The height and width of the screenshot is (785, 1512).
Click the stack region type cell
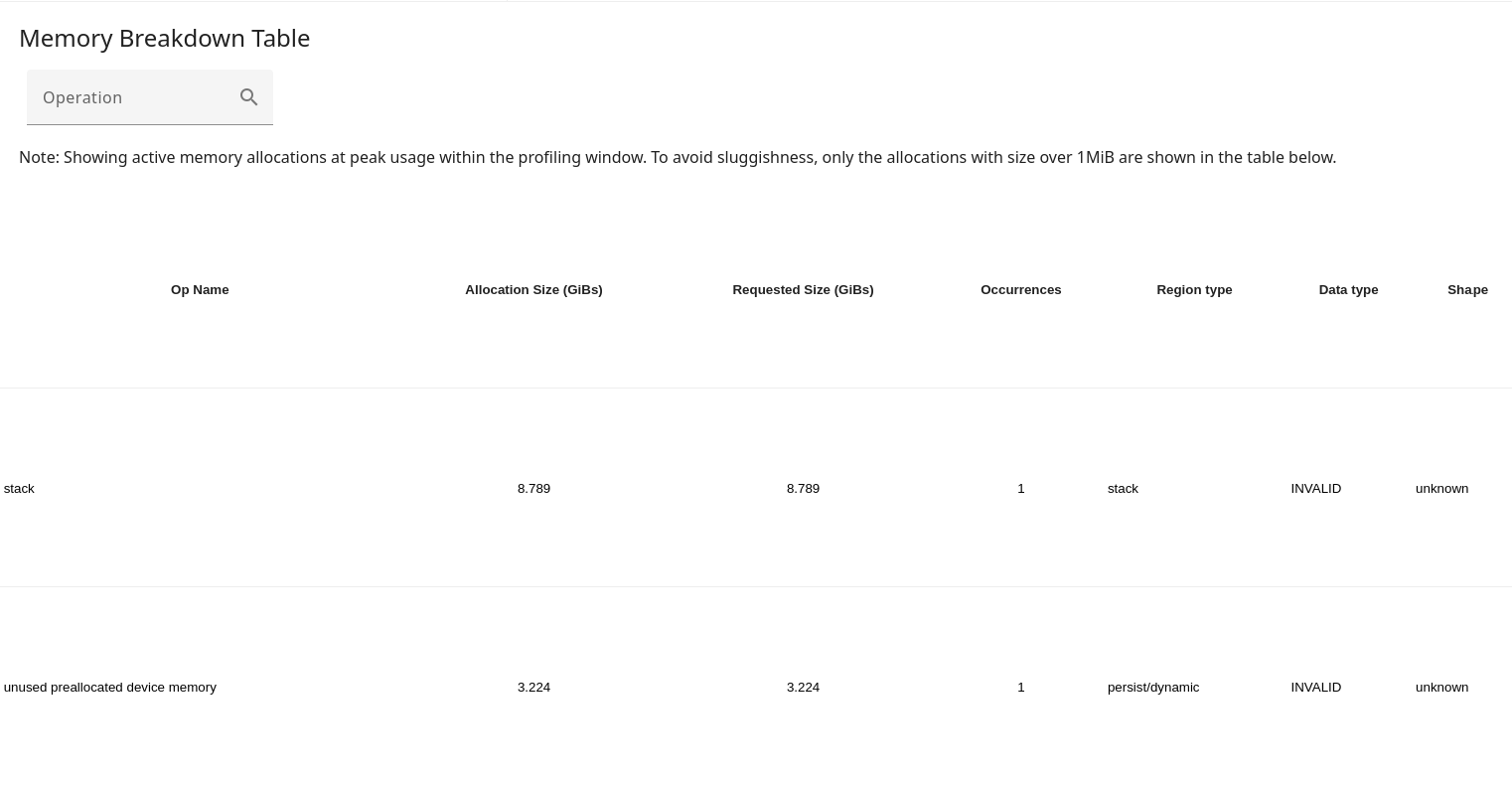(1123, 489)
